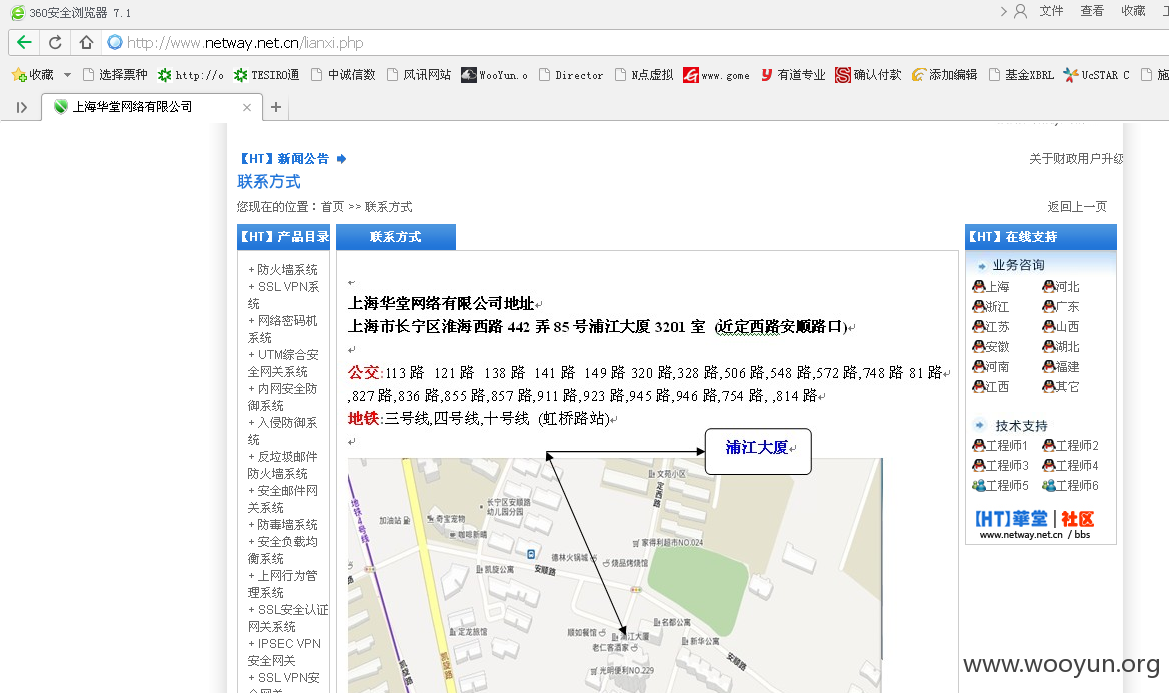Screen dimensions: 1169x693
Task: Open the http://o bookmark
Action: click(x=191, y=75)
